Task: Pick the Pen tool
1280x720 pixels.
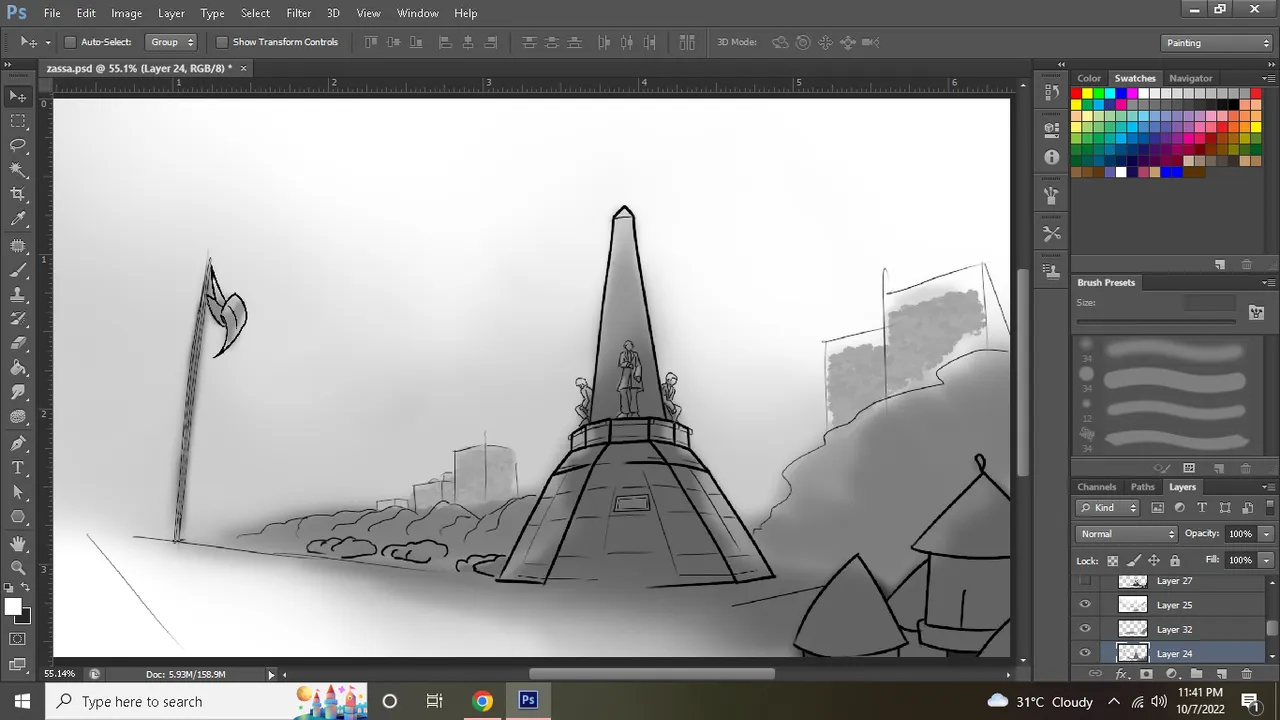Action: [x=18, y=443]
